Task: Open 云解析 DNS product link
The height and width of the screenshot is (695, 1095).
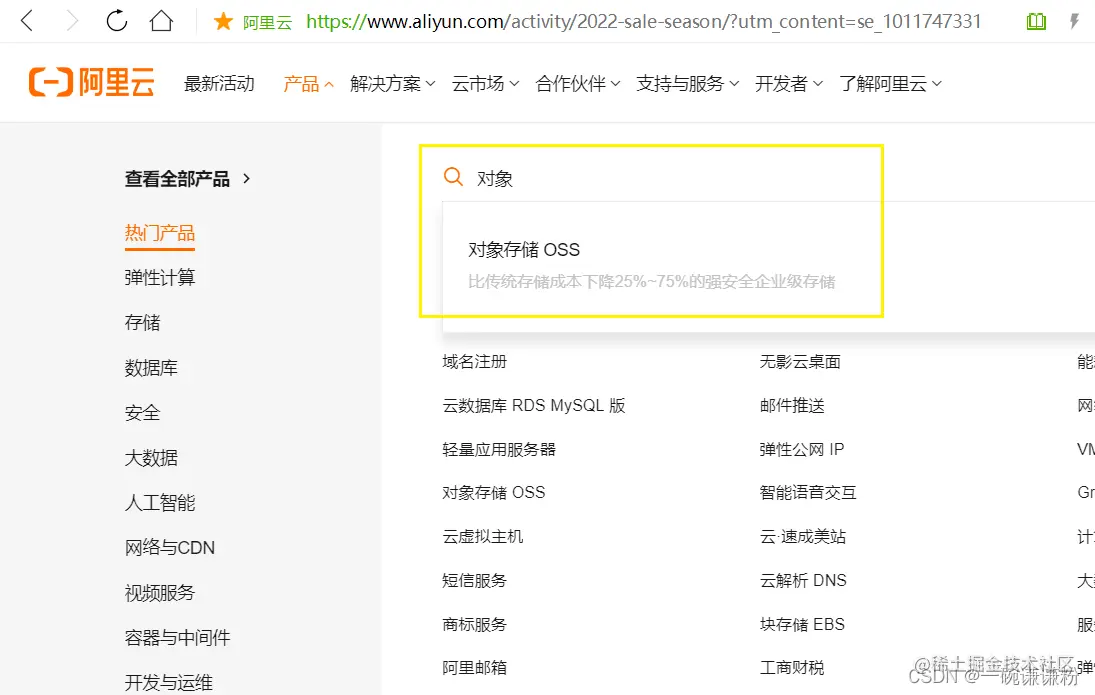Action: coord(803,580)
